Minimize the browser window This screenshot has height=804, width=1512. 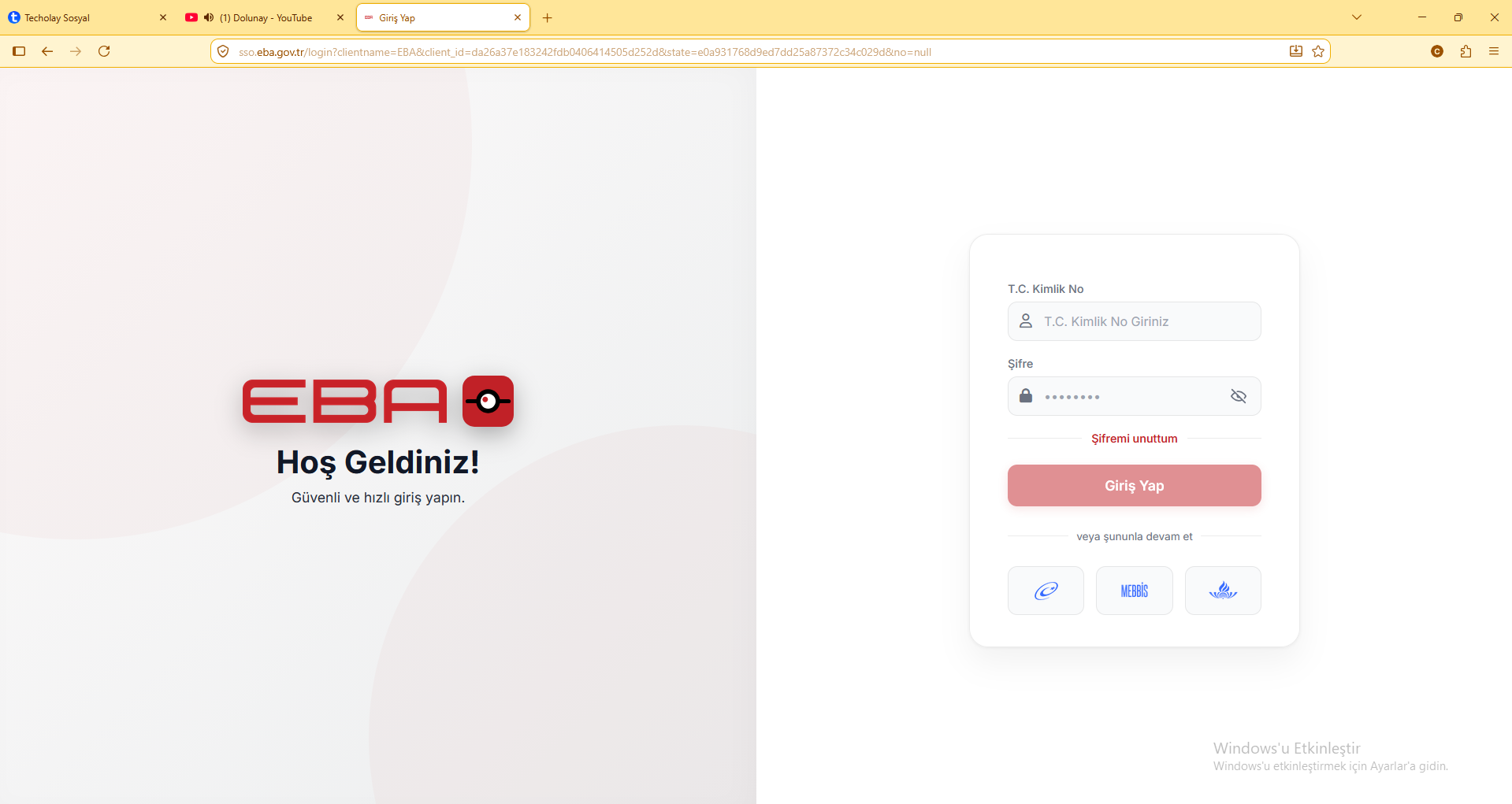(x=1422, y=17)
